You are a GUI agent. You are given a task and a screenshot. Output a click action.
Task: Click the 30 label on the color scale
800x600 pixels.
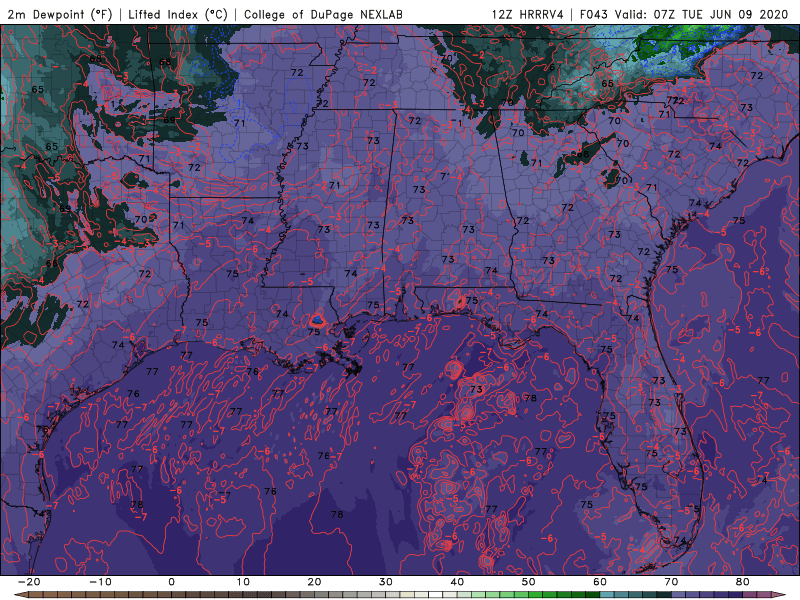point(386,582)
